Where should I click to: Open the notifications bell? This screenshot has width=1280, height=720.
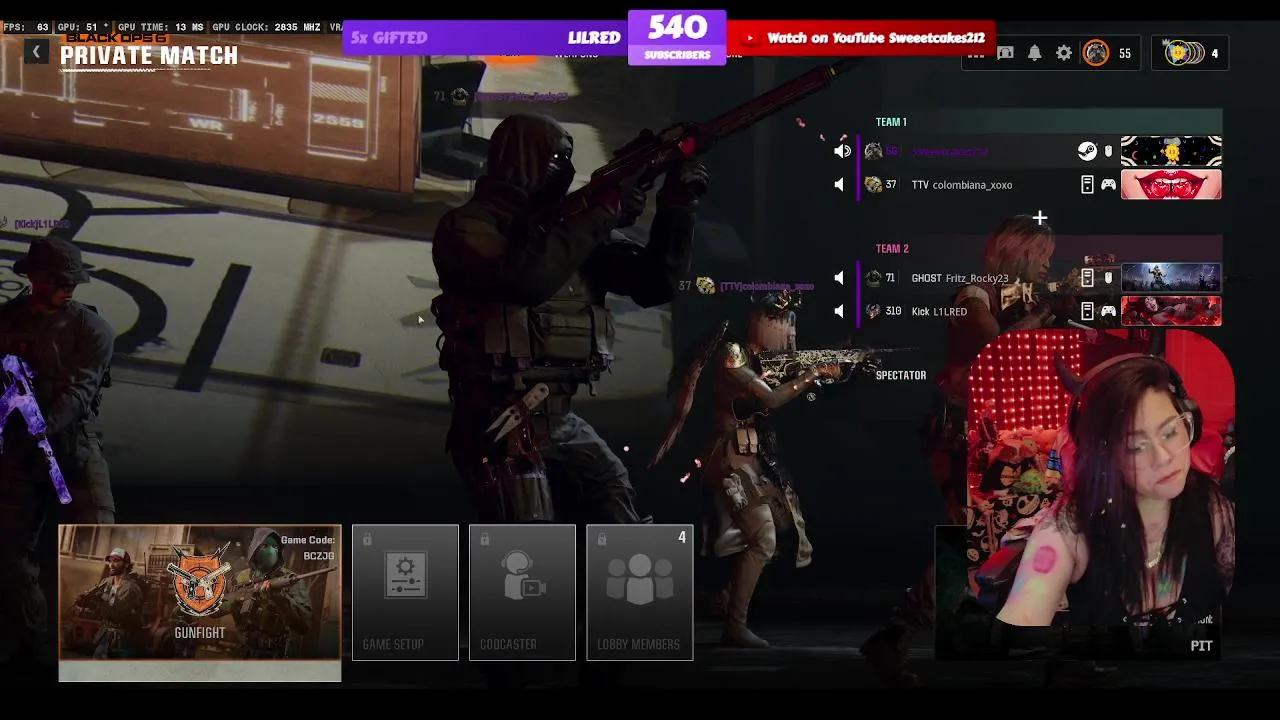[x=1035, y=53]
